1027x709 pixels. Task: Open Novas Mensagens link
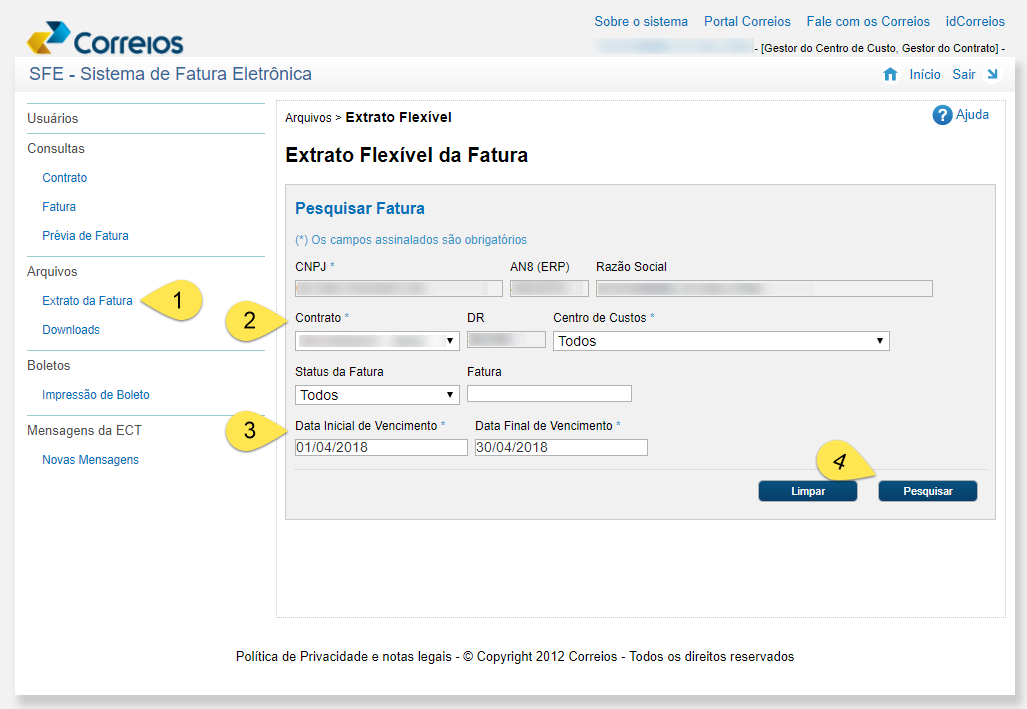(x=90, y=460)
